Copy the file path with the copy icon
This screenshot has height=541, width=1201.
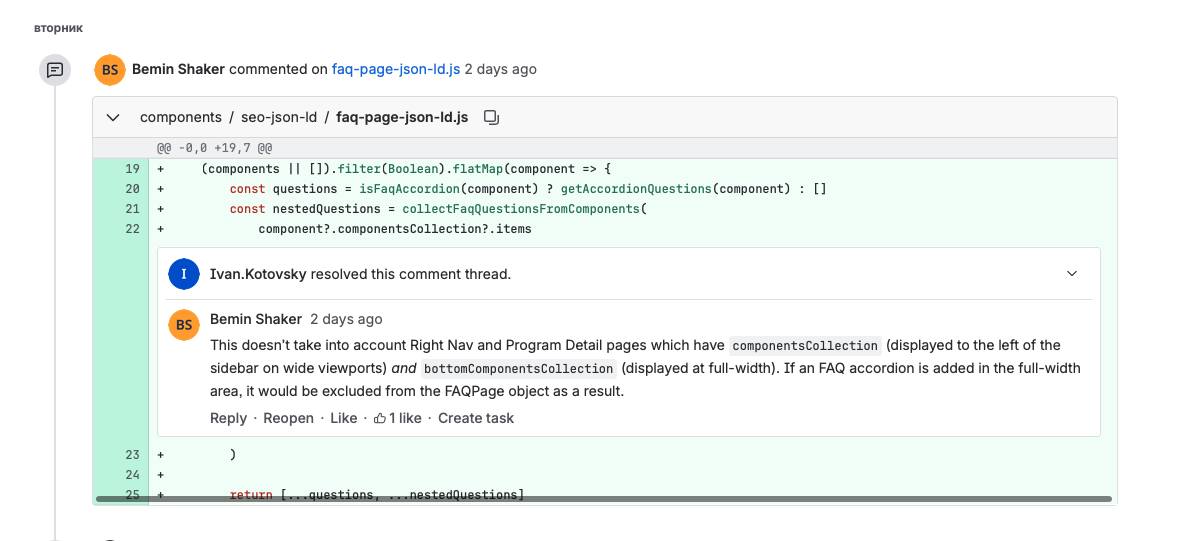pos(491,118)
